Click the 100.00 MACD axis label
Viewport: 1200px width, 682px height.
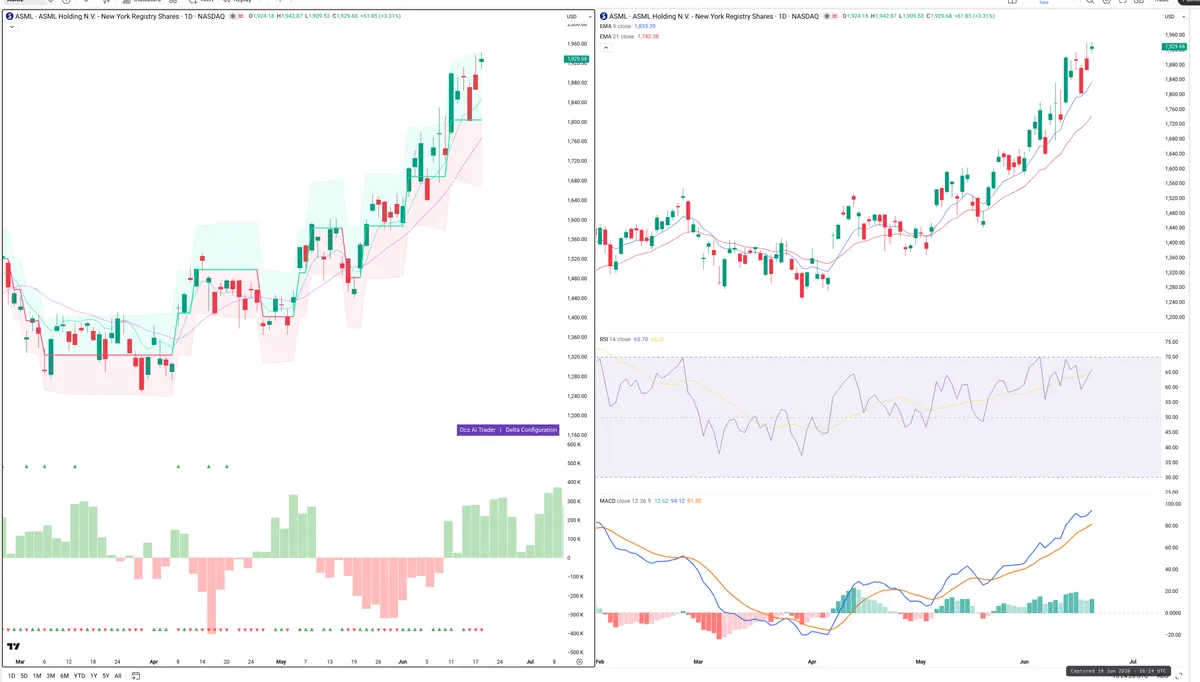(1171, 503)
